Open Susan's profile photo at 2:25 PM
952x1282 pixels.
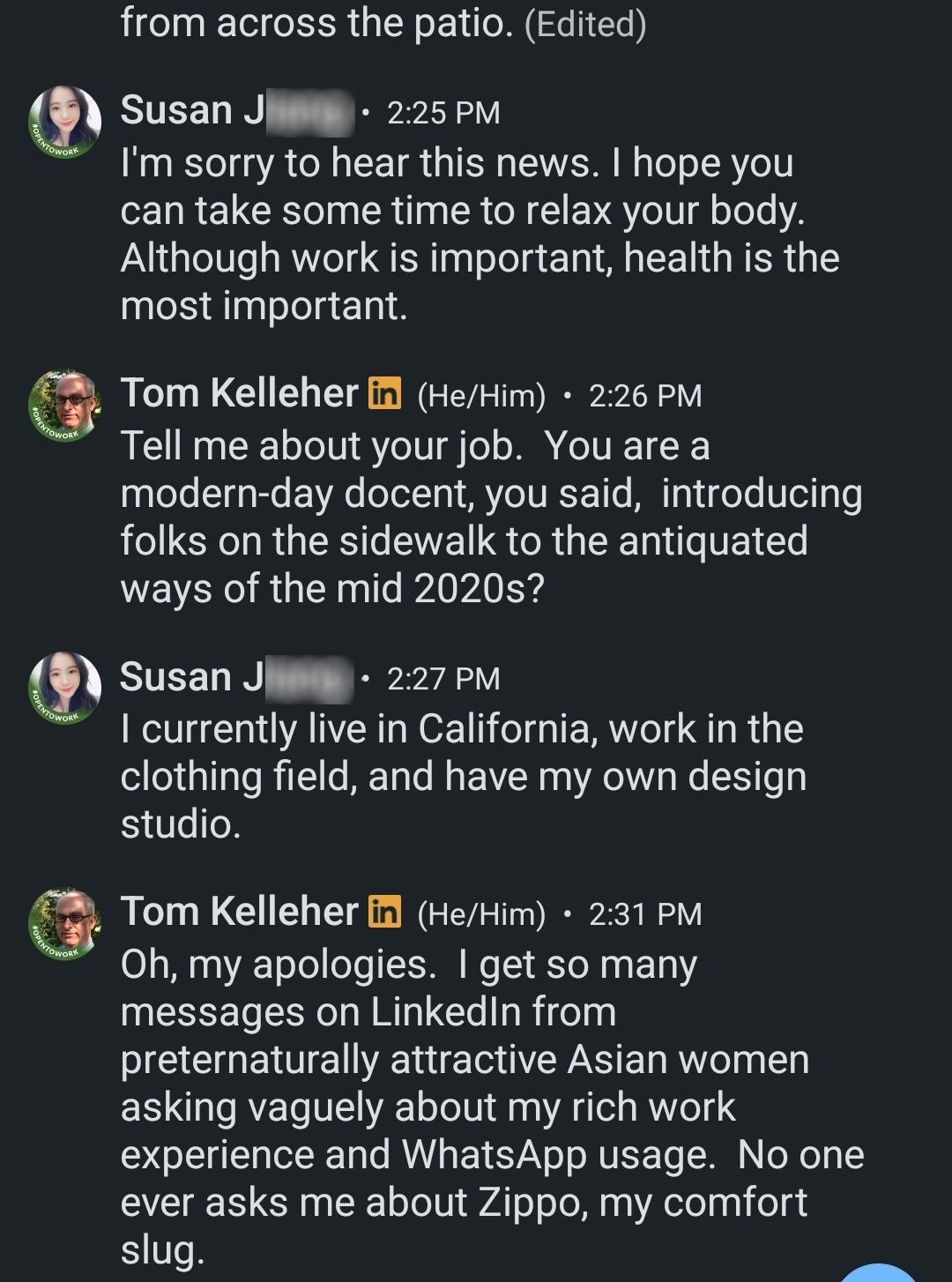coord(65,122)
